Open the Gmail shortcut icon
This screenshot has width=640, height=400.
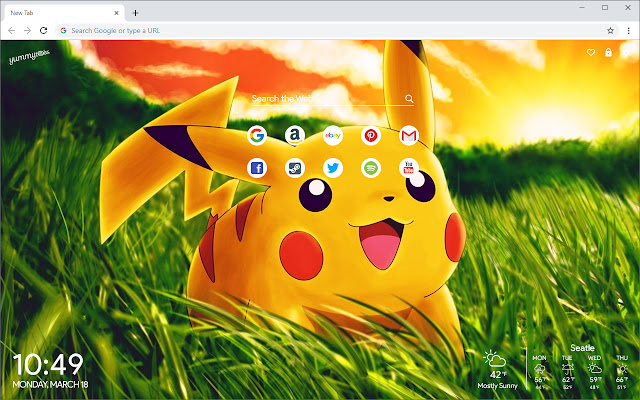409,135
